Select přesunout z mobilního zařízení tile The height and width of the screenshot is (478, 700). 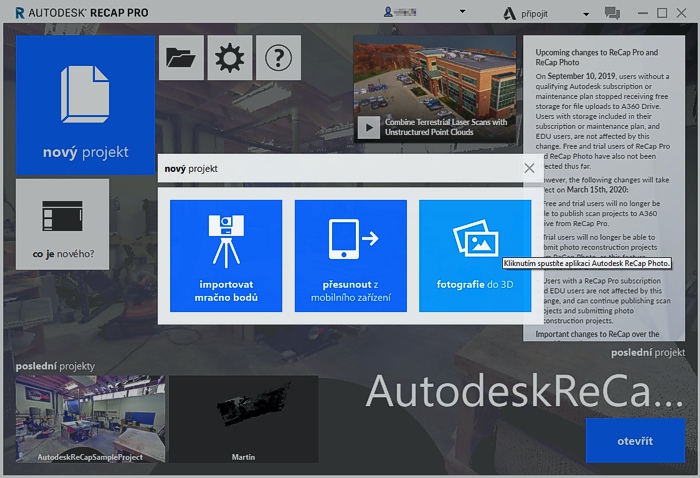point(351,256)
